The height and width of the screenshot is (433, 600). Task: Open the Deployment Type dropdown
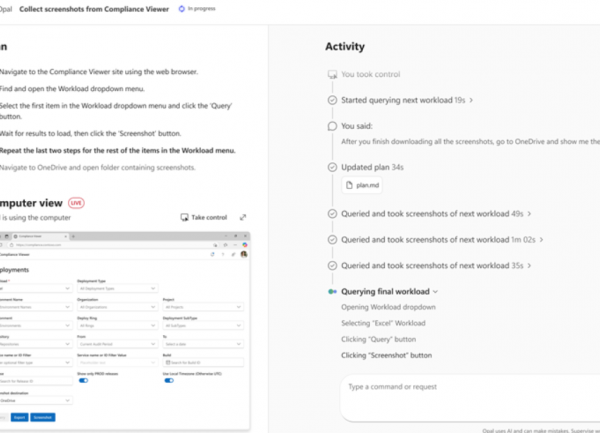pyautogui.click(x=115, y=287)
